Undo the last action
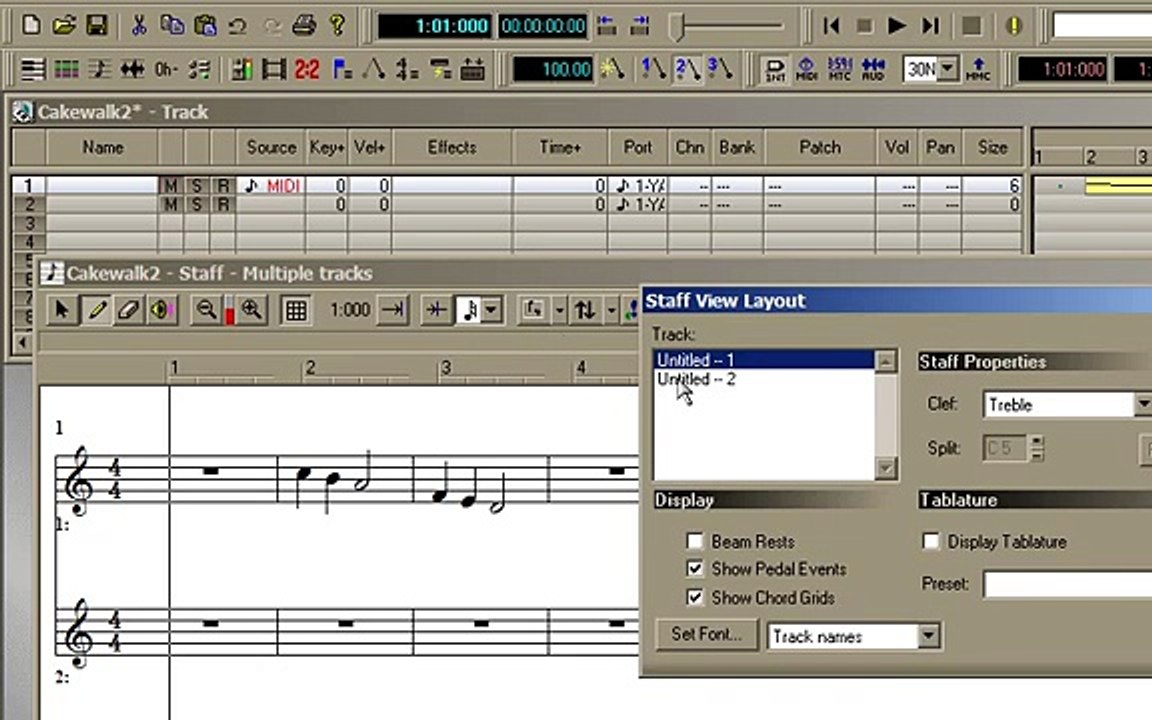 [x=237, y=26]
